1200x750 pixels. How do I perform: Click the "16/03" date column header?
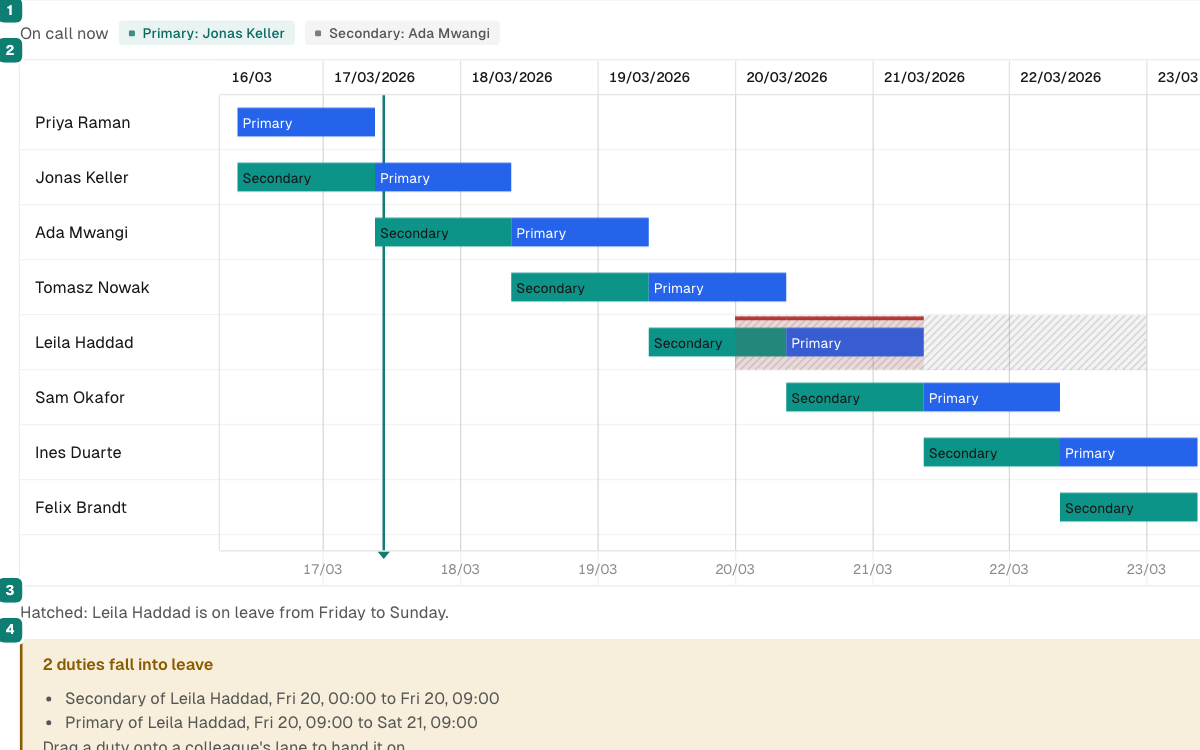pos(252,77)
